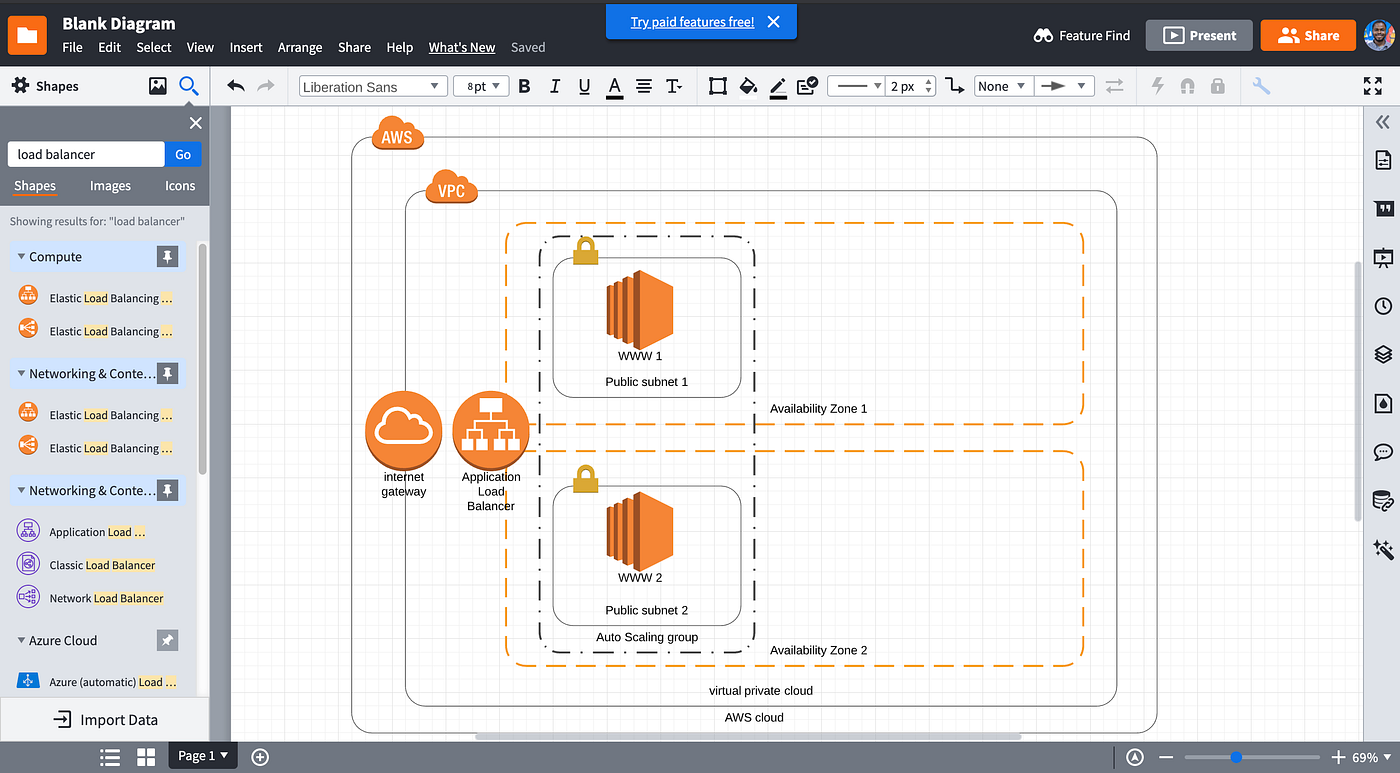Screen dimensions: 1400x773
Task: Select the fill color bucket tool
Action: coord(748,86)
